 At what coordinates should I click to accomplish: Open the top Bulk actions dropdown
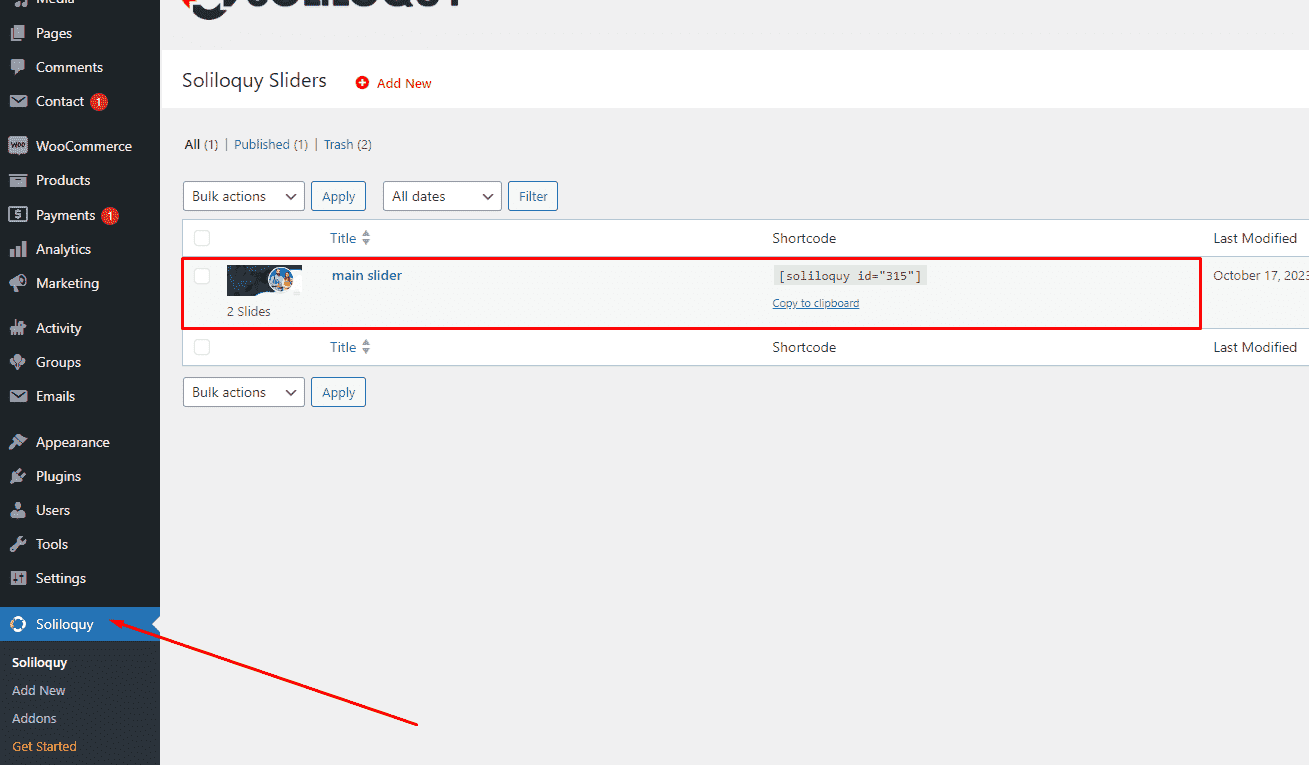[x=243, y=196]
